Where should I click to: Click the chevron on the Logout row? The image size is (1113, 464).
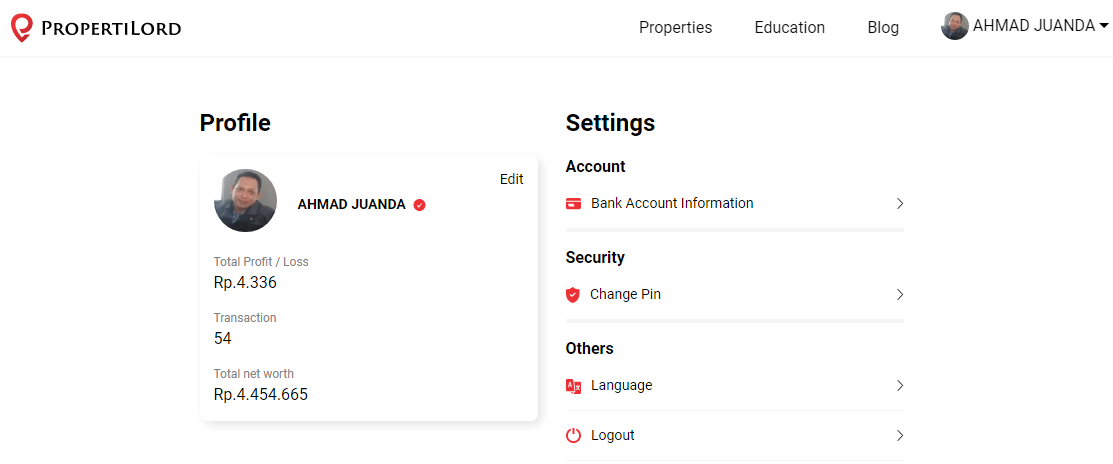click(x=899, y=436)
